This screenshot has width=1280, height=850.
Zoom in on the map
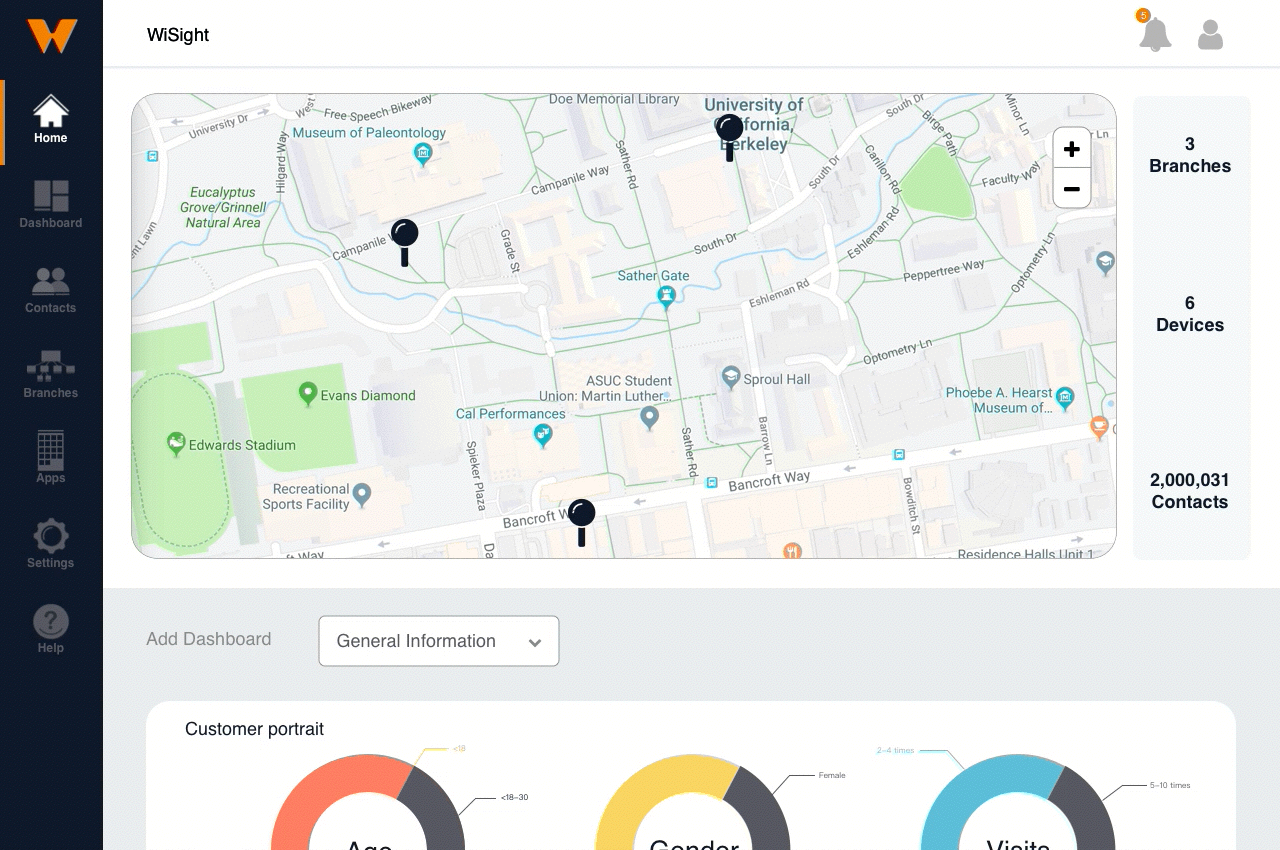pyautogui.click(x=1072, y=149)
